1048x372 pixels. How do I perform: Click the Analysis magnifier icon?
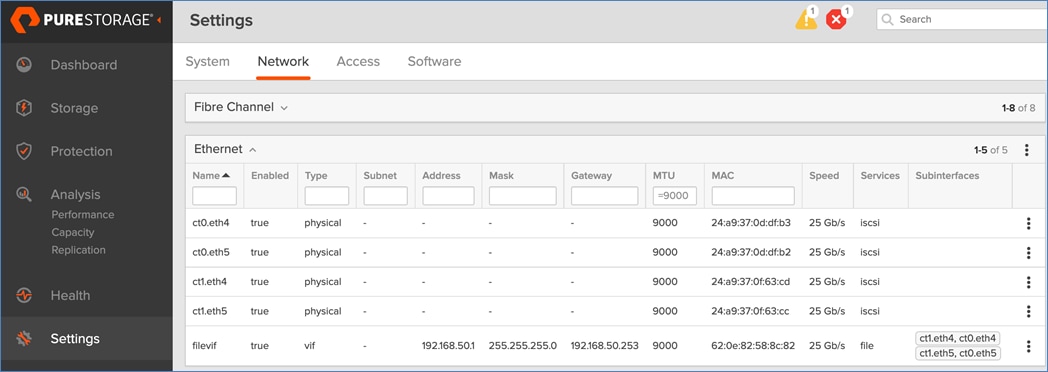click(24, 194)
